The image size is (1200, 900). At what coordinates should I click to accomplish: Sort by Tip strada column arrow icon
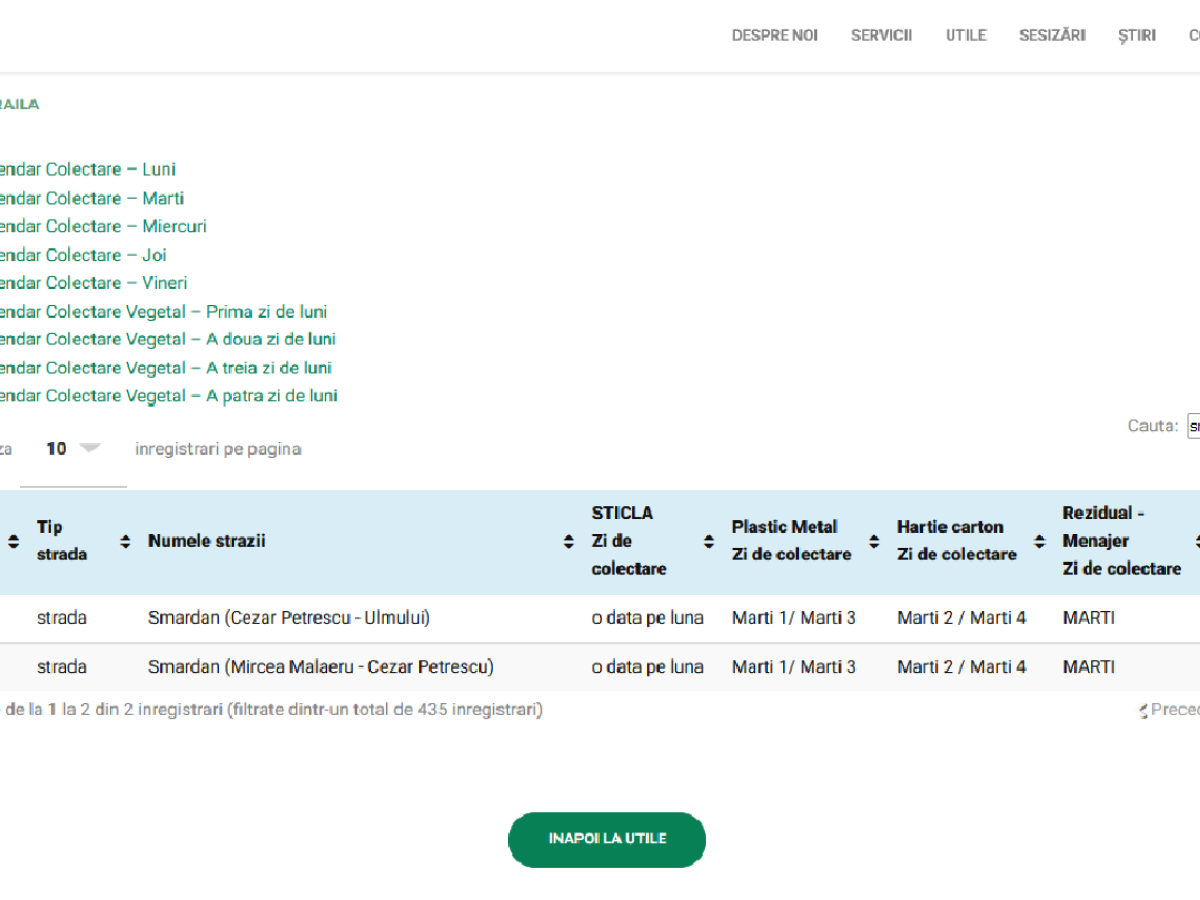pyautogui.click(x=125, y=541)
